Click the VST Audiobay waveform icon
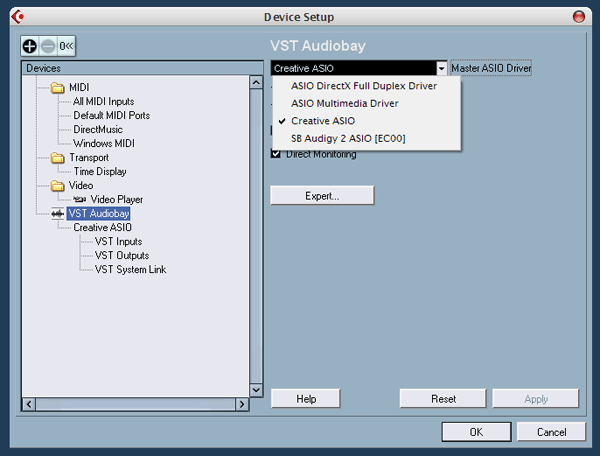This screenshot has height=456, width=600. pyautogui.click(x=57, y=214)
